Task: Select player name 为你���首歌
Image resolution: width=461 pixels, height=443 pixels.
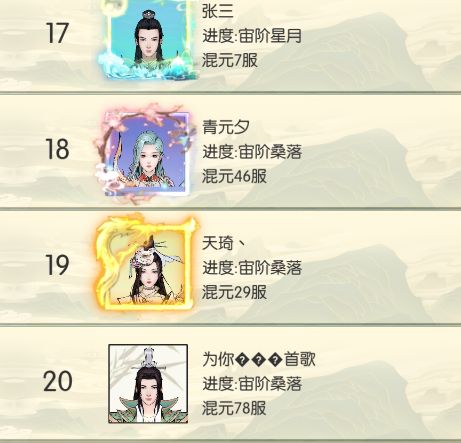Action: (x=259, y=359)
